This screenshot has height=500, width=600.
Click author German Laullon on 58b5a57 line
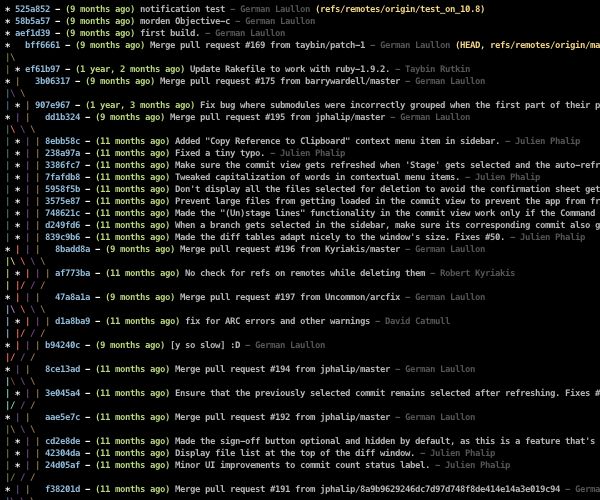tap(280, 21)
